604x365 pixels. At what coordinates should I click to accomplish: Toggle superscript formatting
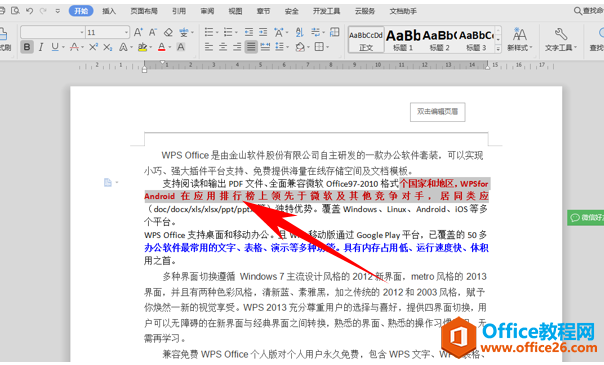pyautogui.click(x=93, y=47)
